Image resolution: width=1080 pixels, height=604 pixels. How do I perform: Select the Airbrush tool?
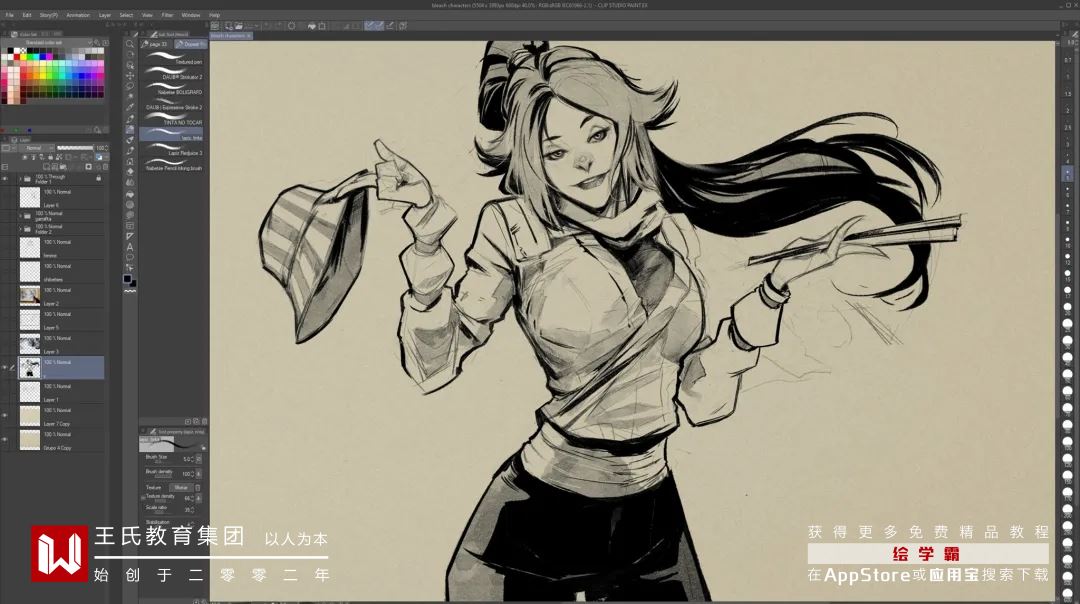click(x=129, y=150)
